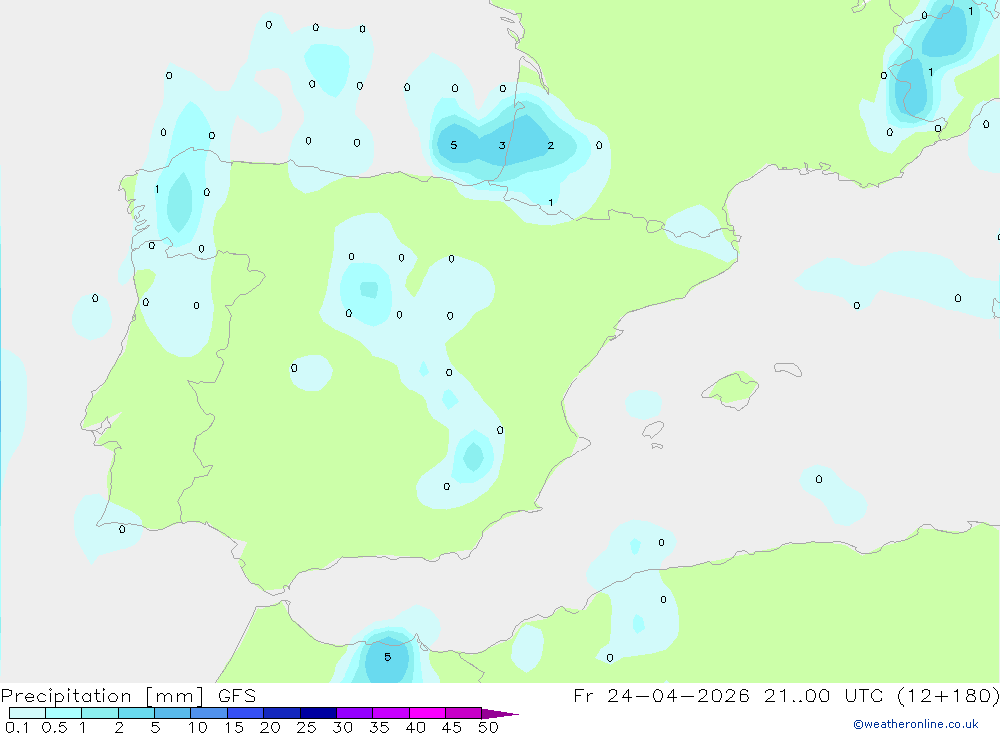Click Mallorca island on the map
This screenshot has width=1000, height=733.
pyautogui.click(x=731, y=389)
